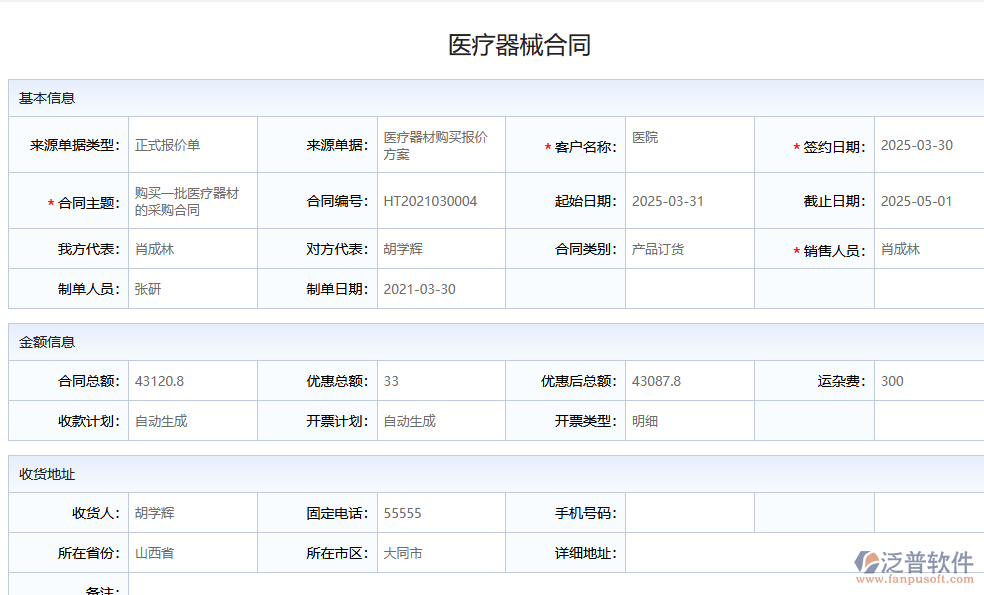Click the 起始日期 field 2025-03-31

point(690,201)
